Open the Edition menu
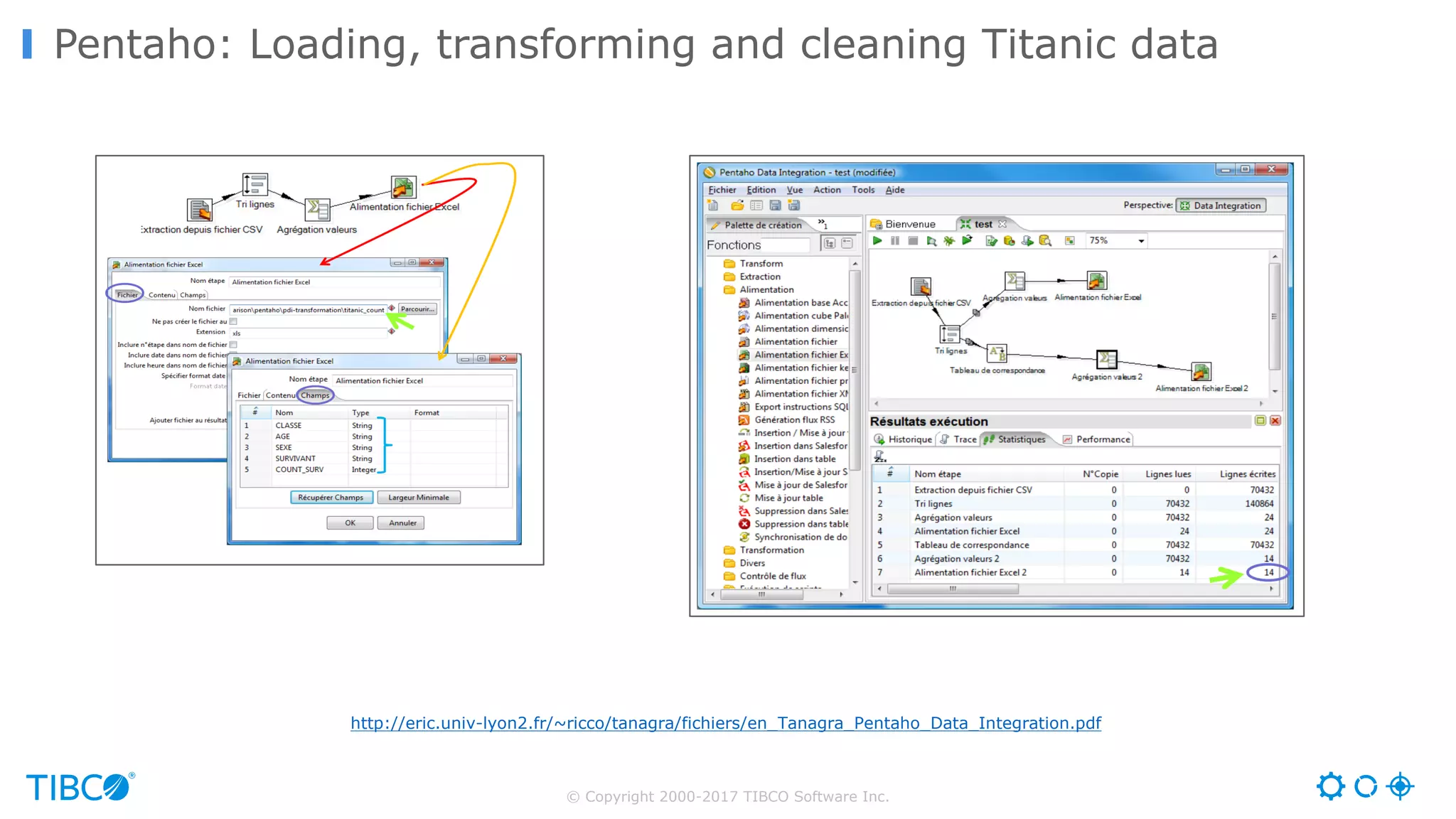Image resolution: width=1456 pixels, height=819 pixels. [x=761, y=190]
